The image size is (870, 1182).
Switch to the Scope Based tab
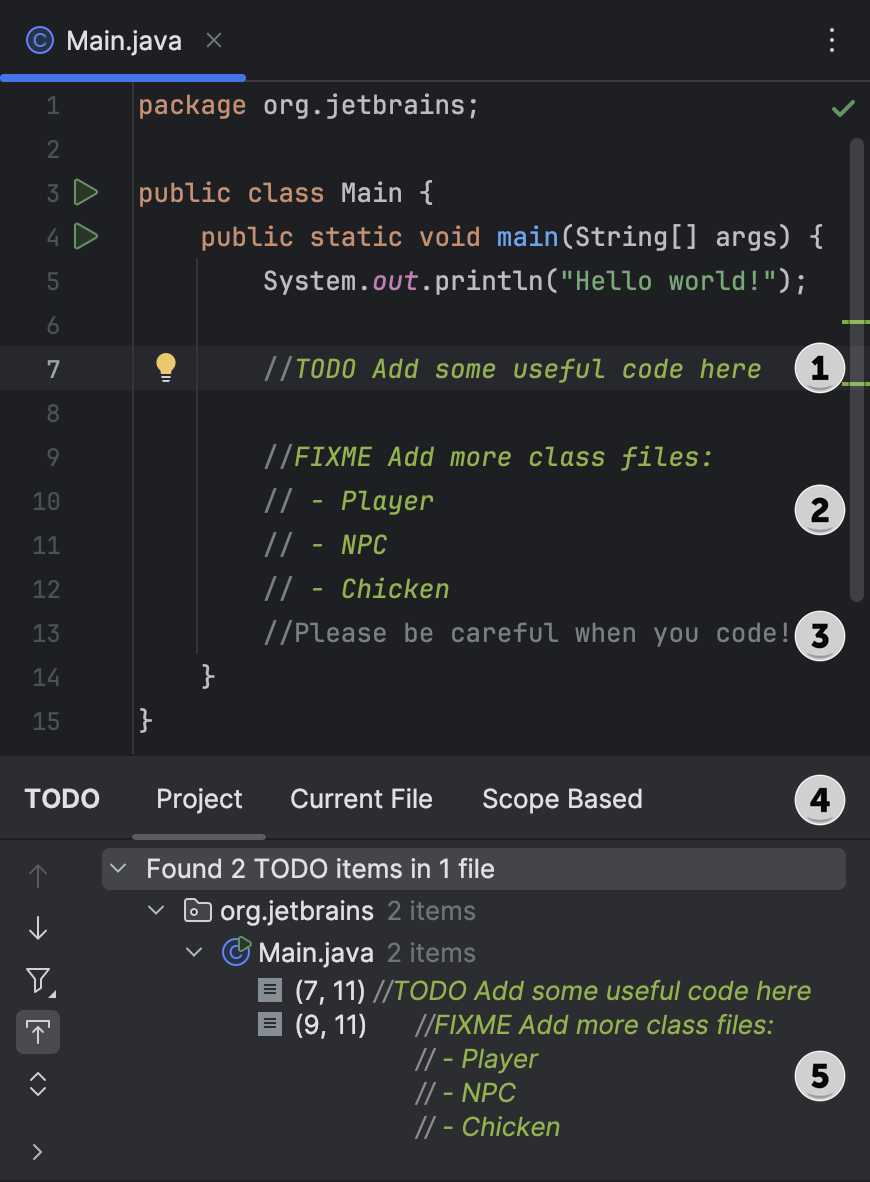(x=562, y=799)
